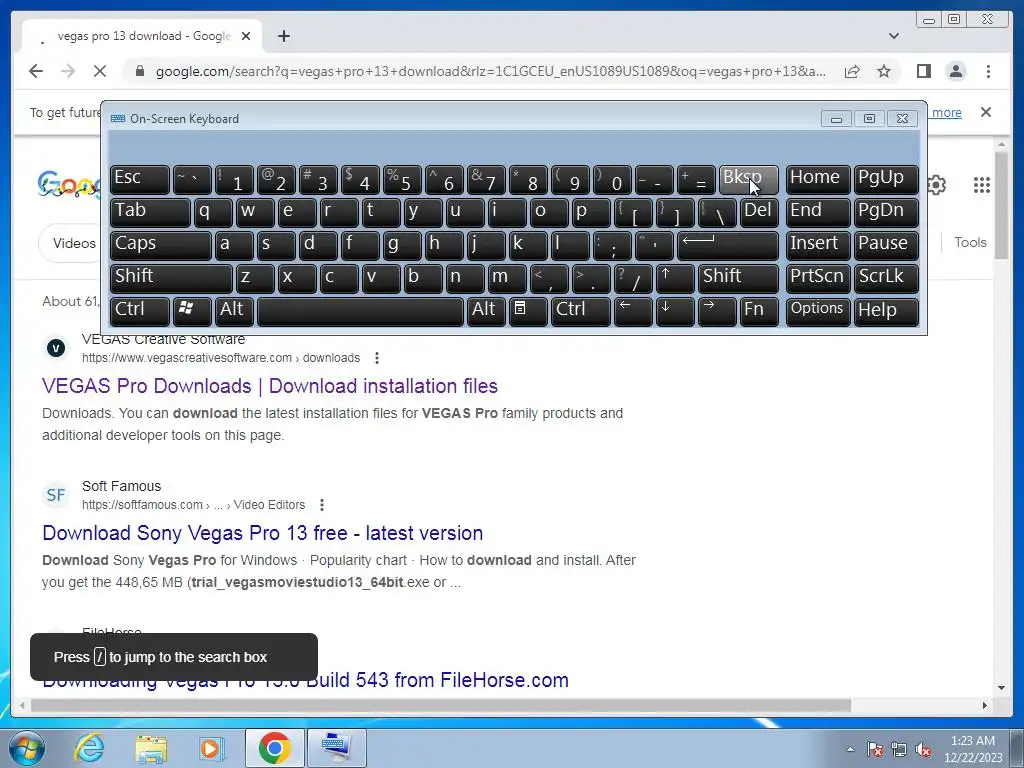
Task: Open the volume tray icon
Action: (x=923, y=749)
